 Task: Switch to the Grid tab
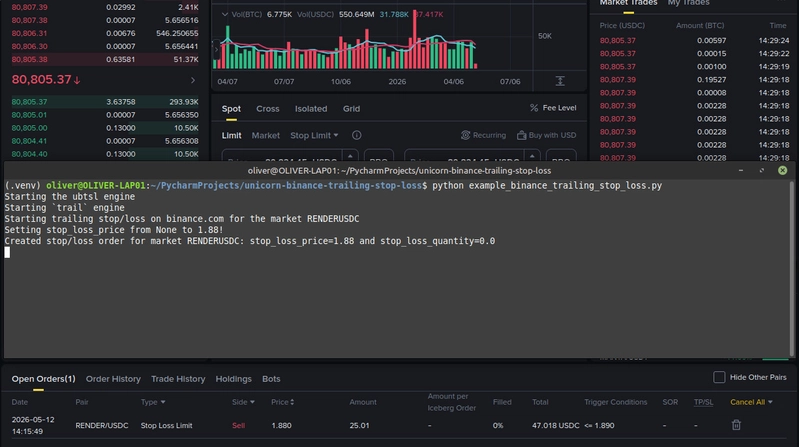coord(351,109)
